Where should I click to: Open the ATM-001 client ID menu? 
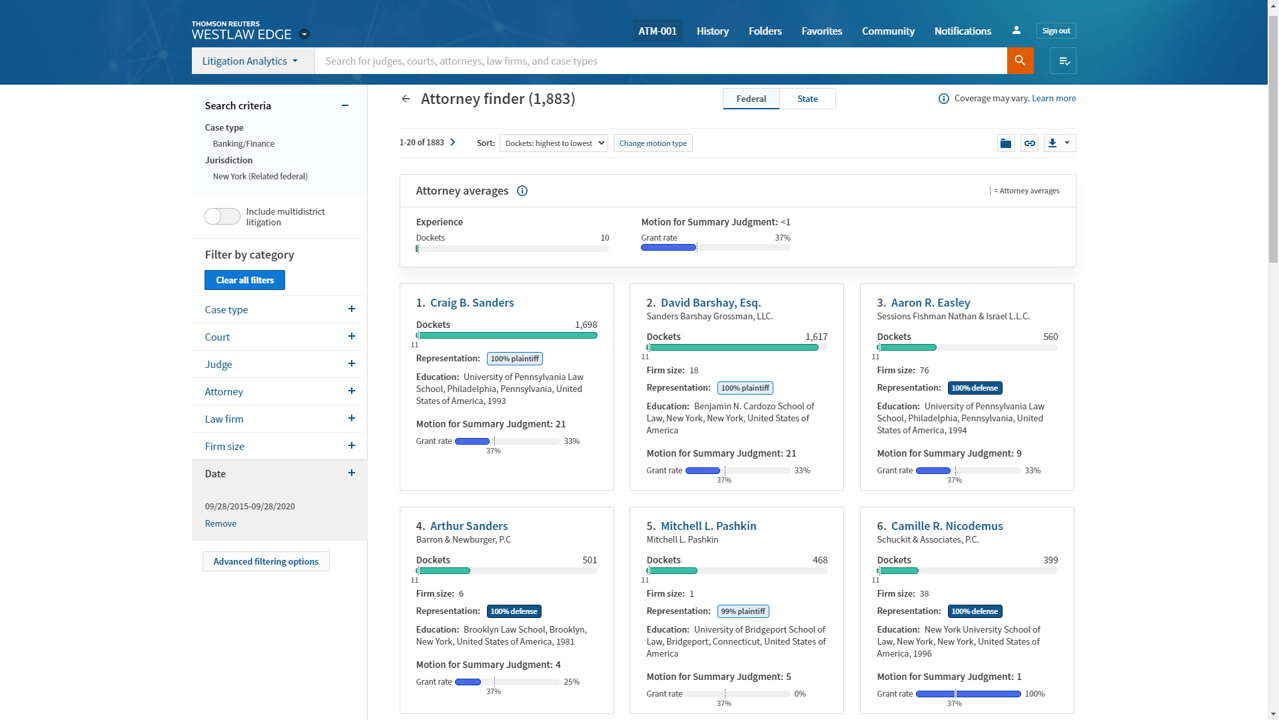[658, 31]
